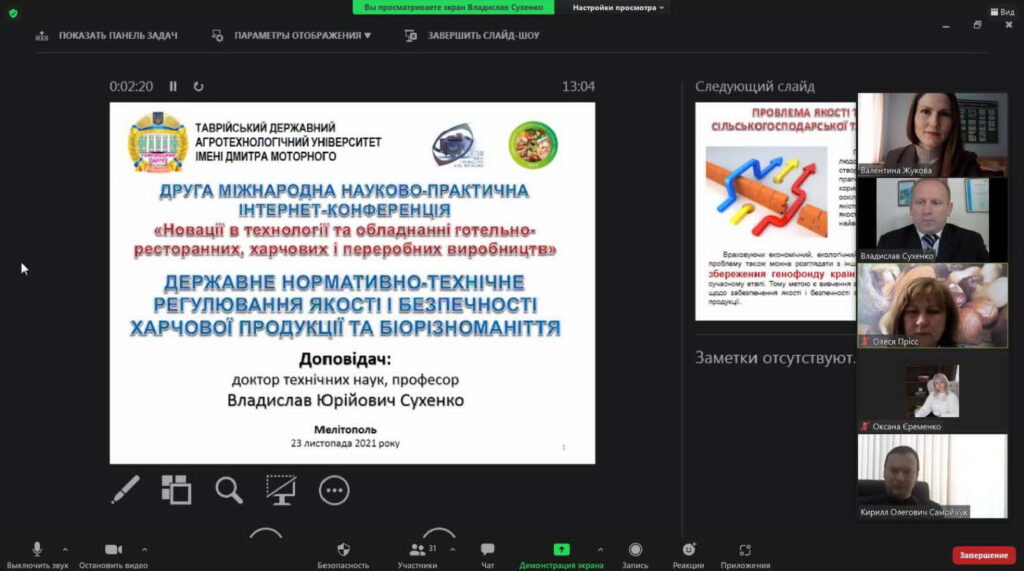Activate the zoom into slide magnifier
The height and width of the screenshot is (571, 1024).
click(x=229, y=489)
